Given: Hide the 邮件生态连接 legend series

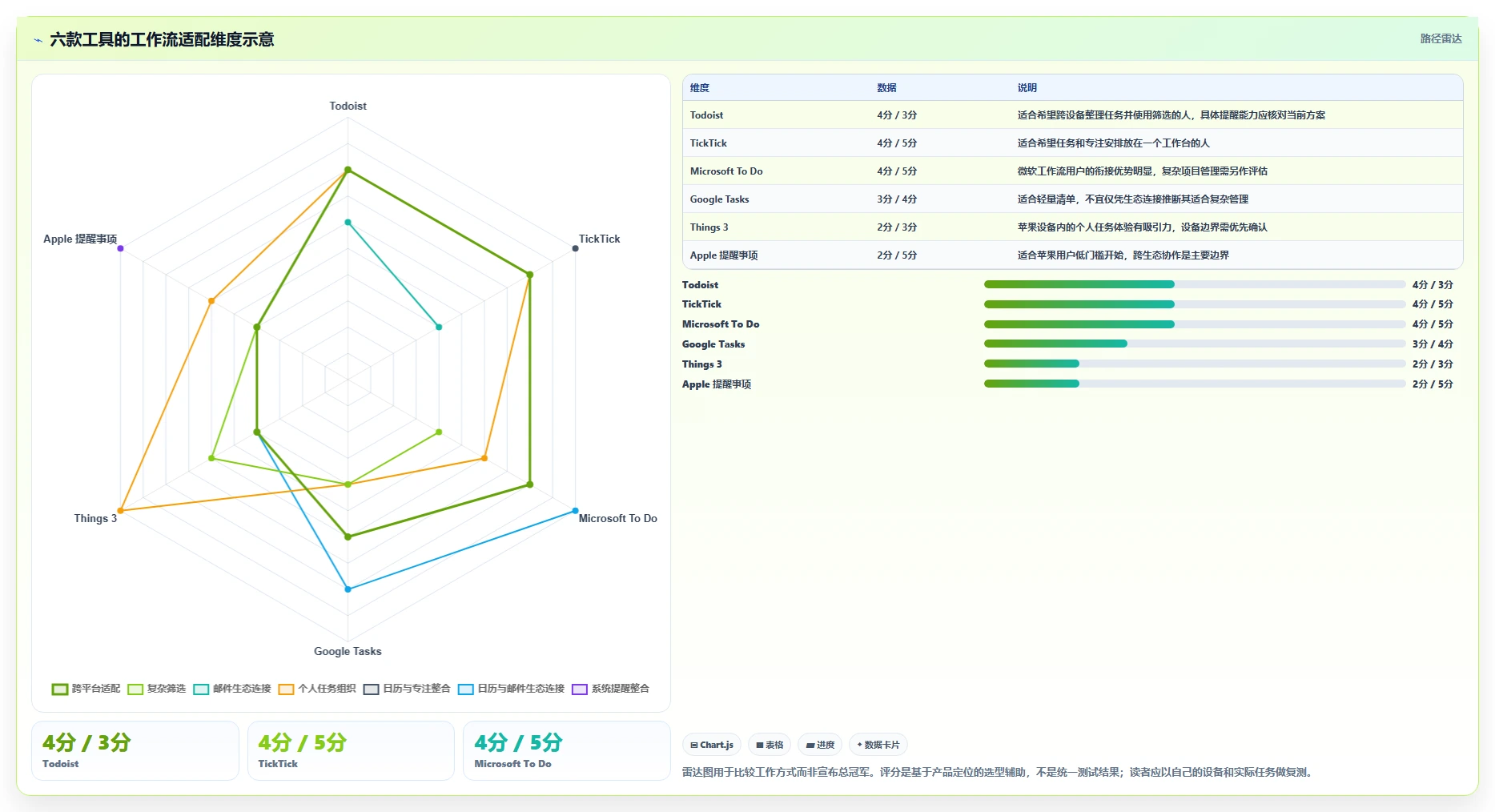Looking at the screenshot, I should 232,689.
